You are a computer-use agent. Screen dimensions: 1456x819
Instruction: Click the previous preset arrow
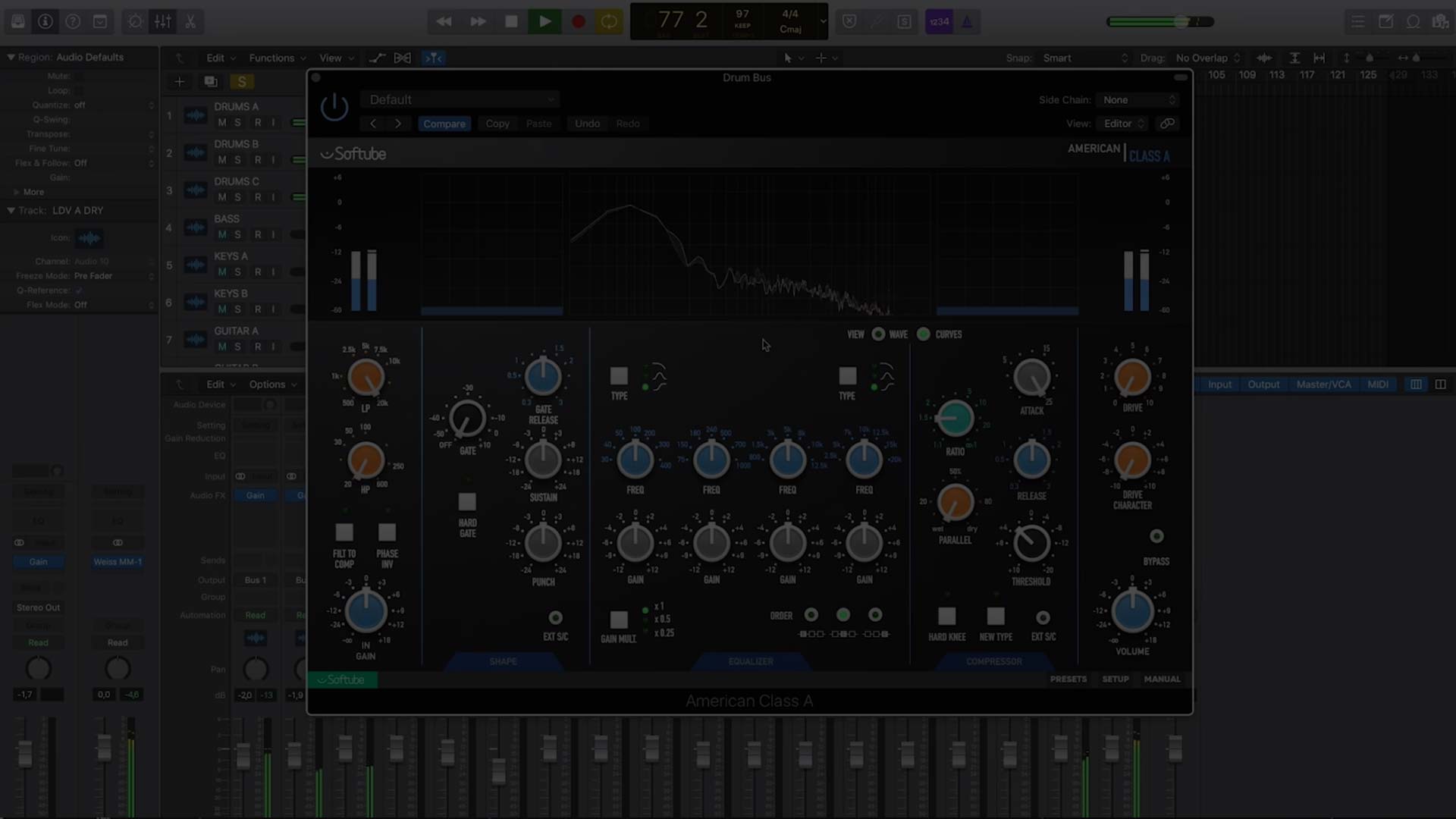point(373,124)
